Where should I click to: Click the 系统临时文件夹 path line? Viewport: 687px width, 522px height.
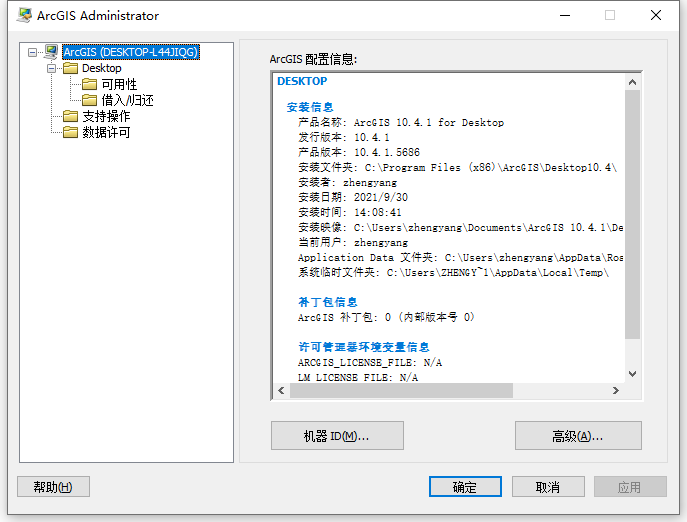453,273
